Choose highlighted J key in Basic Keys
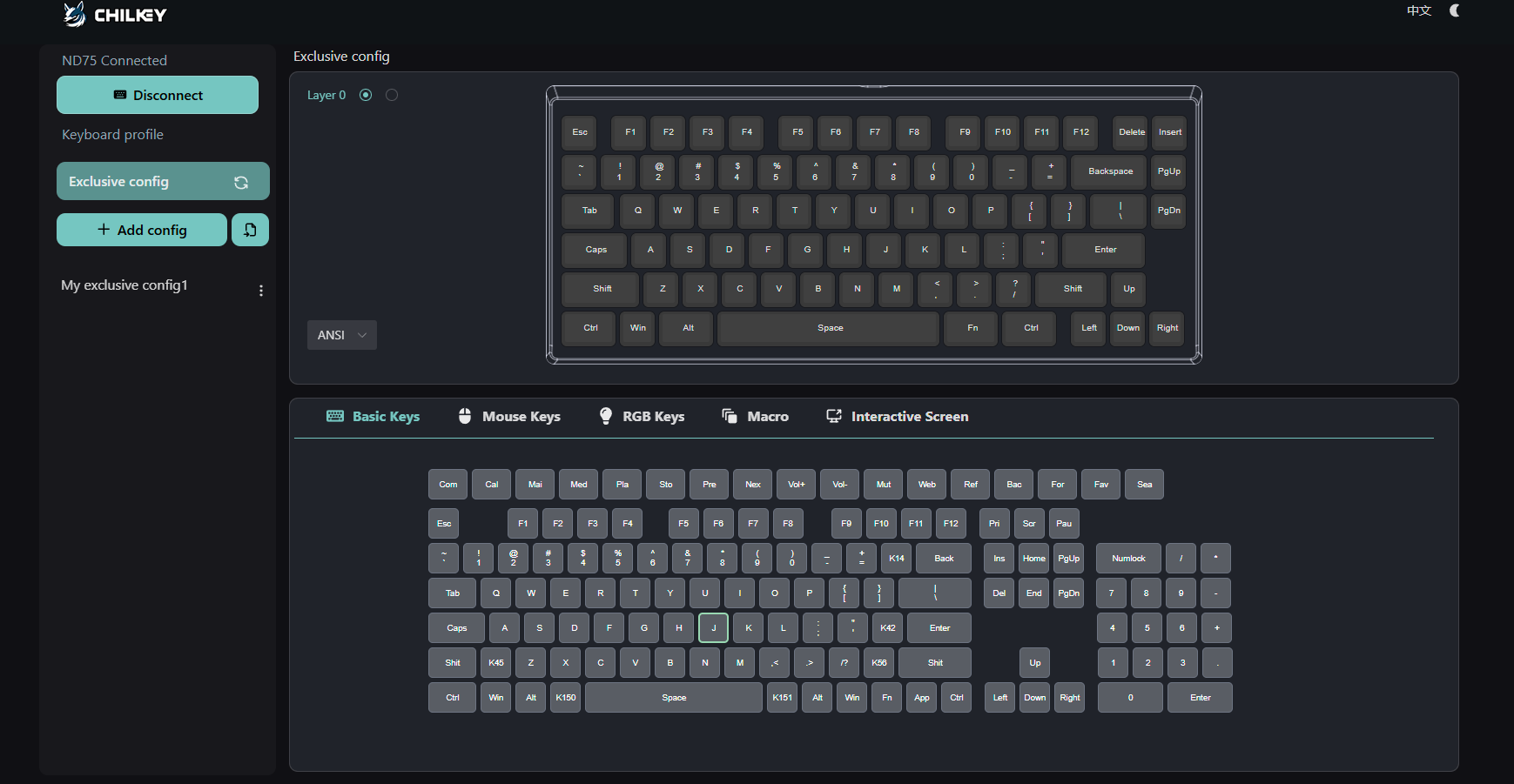The height and width of the screenshot is (784, 1514). coord(713,628)
